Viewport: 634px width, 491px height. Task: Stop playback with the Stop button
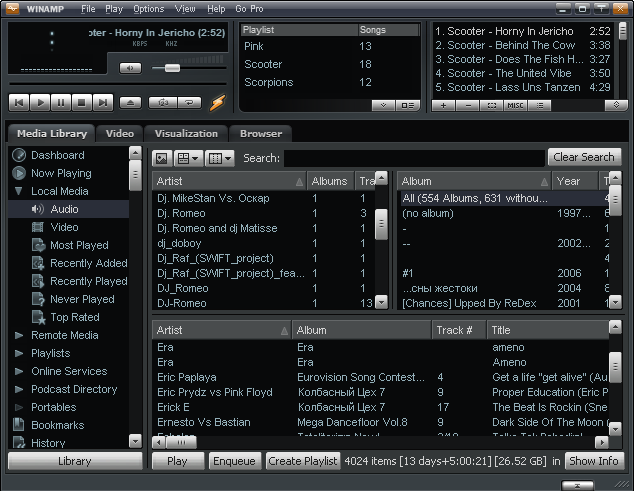[x=82, y=102]
